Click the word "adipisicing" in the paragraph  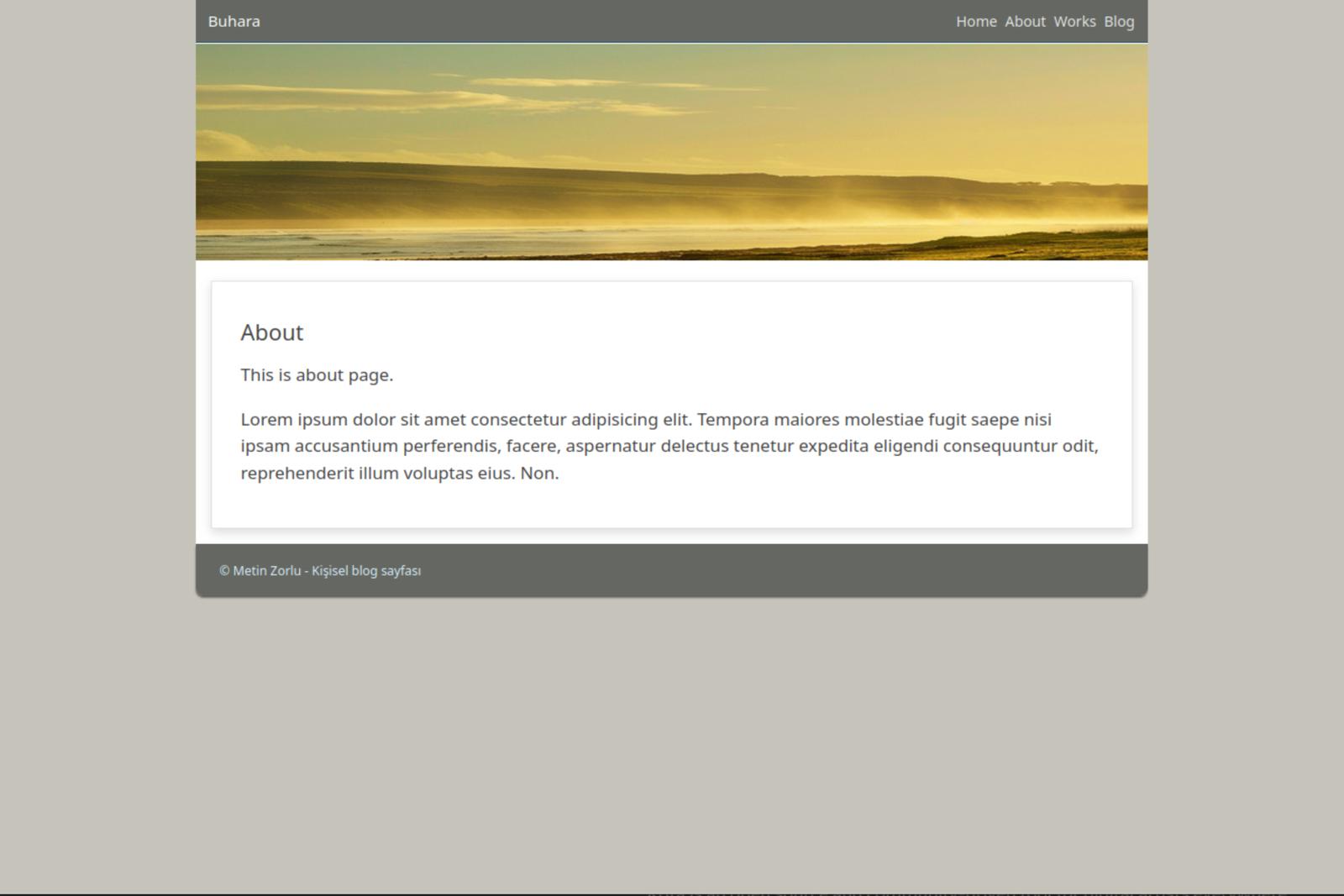click(x=614, y=420)
